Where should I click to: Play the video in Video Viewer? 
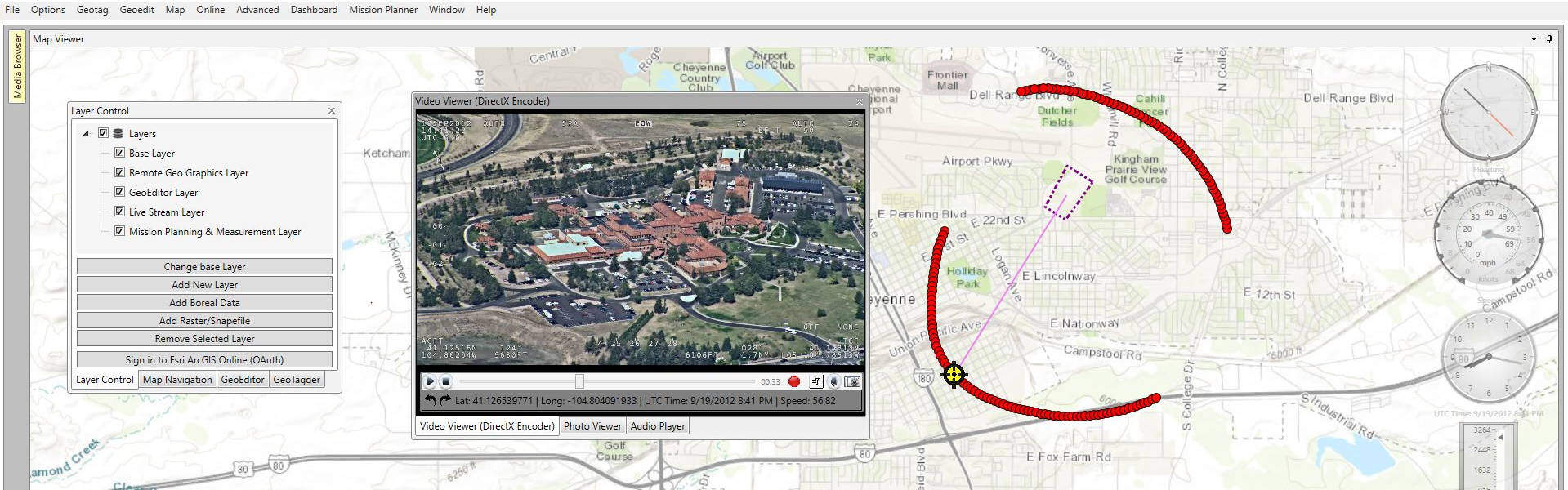(430, 381)
